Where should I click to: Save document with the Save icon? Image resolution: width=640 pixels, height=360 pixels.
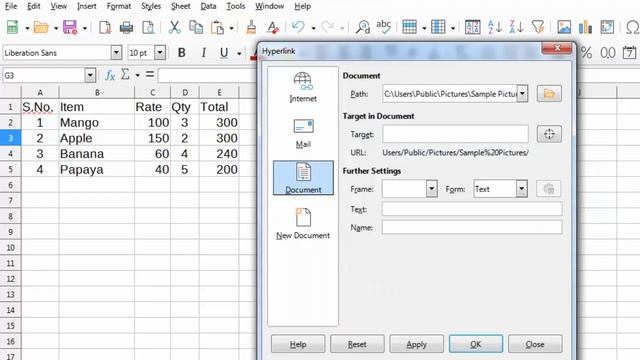pyautogui.click(x=70, y=28)
